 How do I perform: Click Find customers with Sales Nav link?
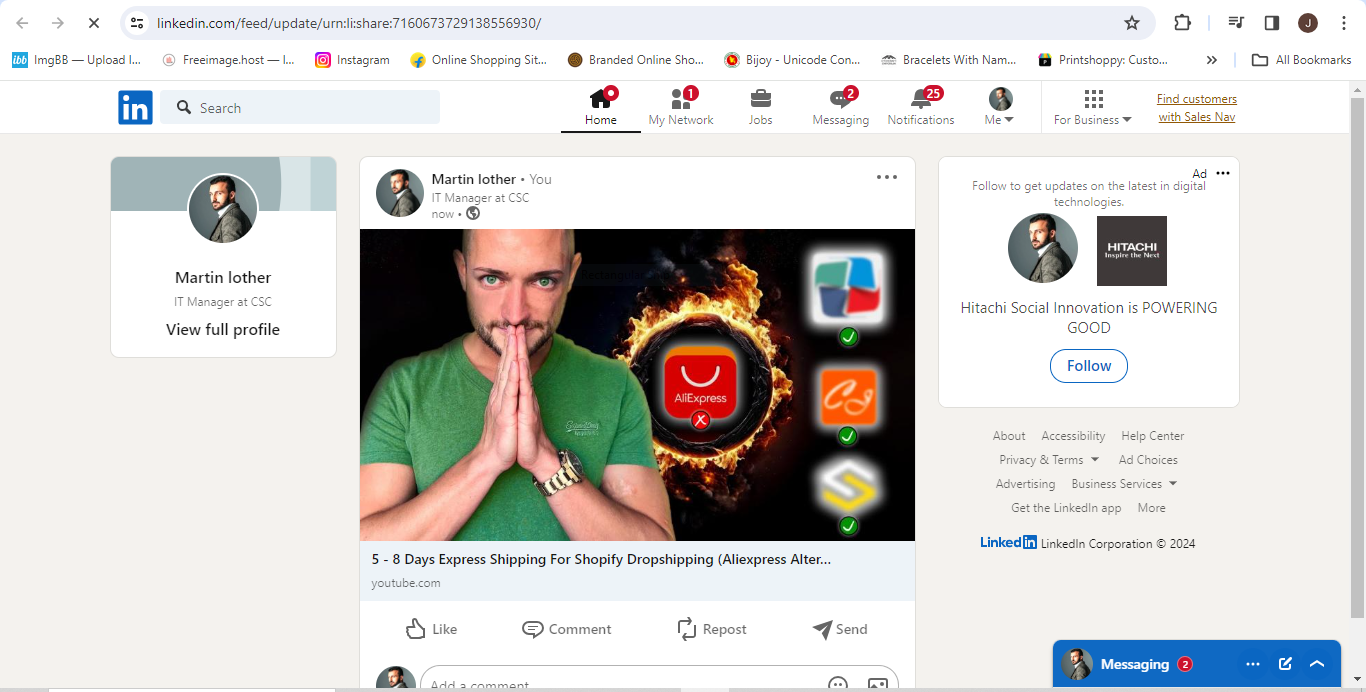coord(1197,108)
